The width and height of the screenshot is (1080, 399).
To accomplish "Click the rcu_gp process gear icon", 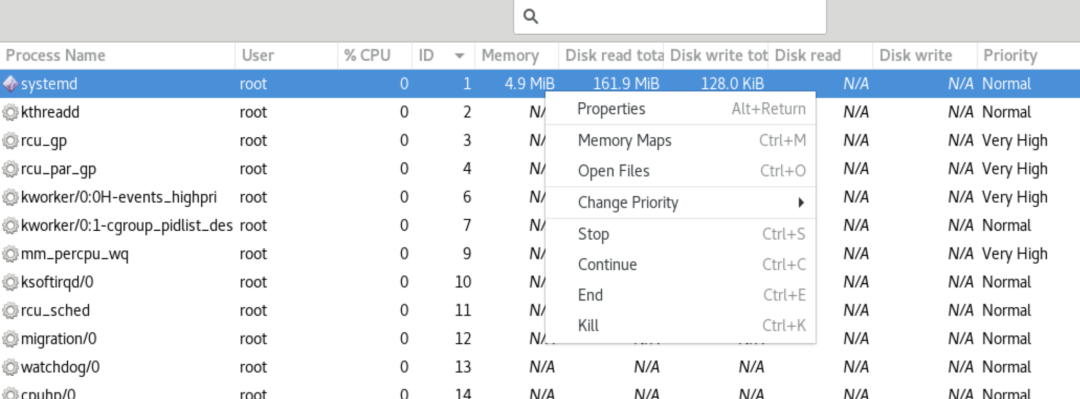I will point(10,141).
